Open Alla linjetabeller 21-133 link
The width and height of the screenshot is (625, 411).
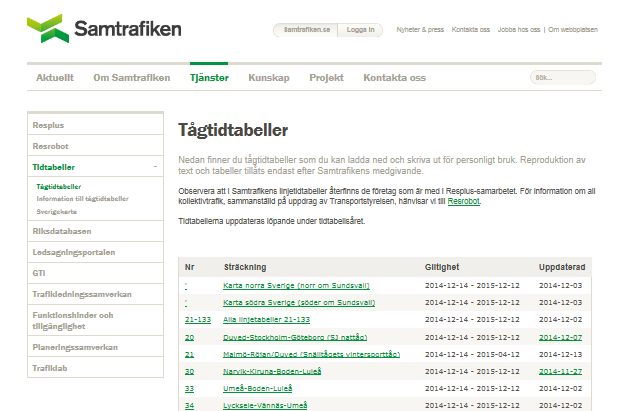tap(266, 320)
